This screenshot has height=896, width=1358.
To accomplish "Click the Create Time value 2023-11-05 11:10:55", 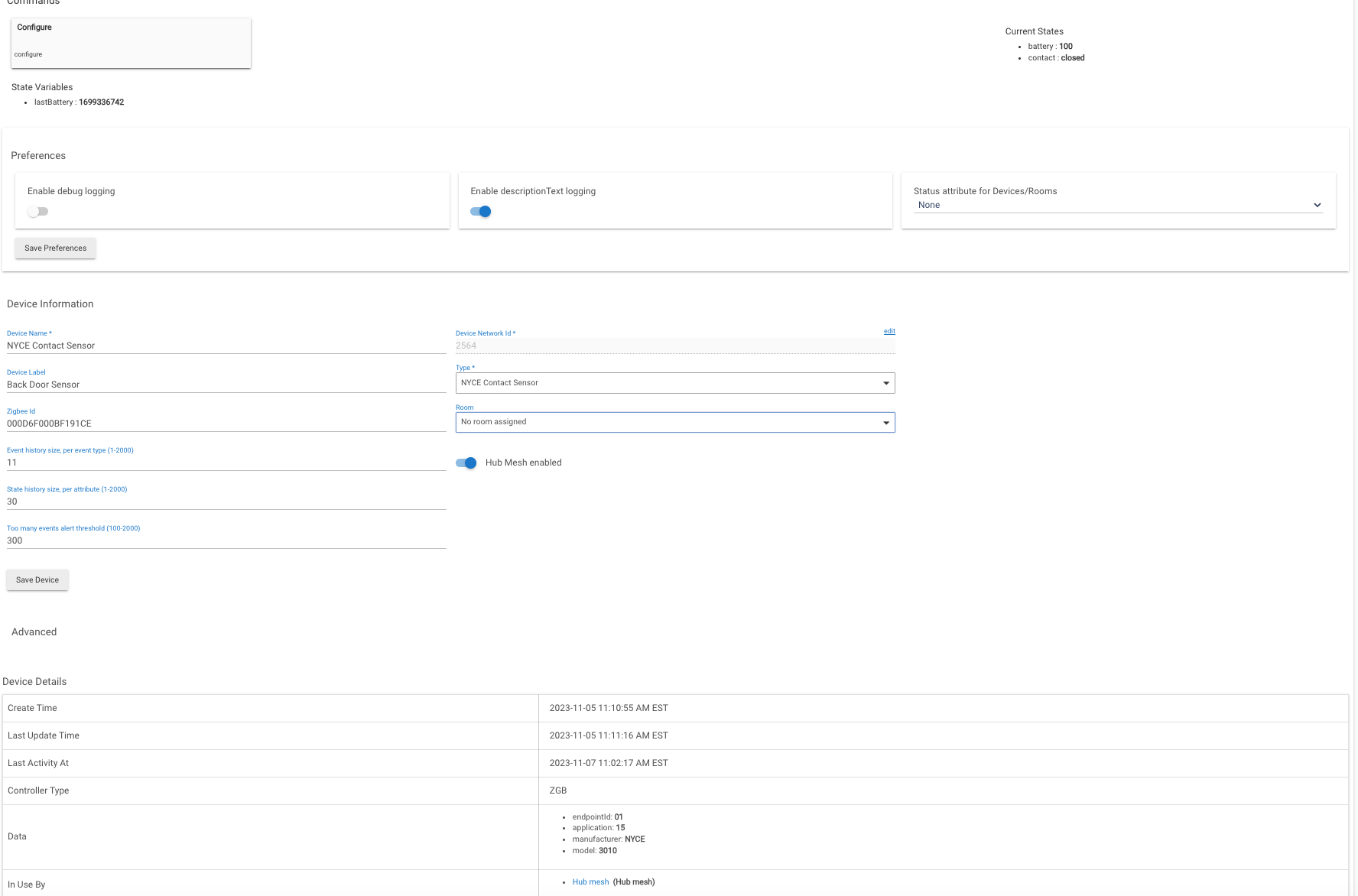I will pyautogui.click(x=609, y=709).
